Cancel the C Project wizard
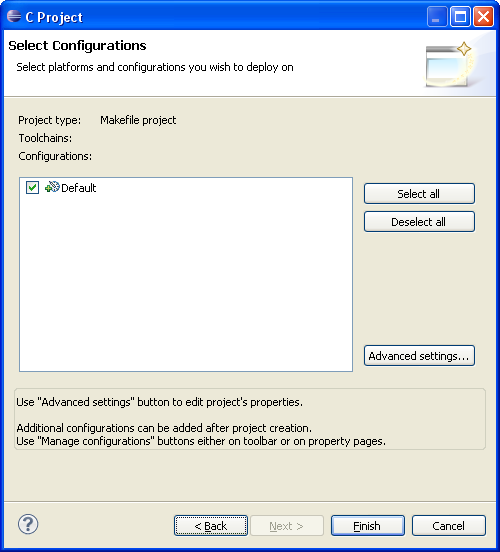Image resolution: width=500 pixels, height=552 pixels. tap(449, 526)
